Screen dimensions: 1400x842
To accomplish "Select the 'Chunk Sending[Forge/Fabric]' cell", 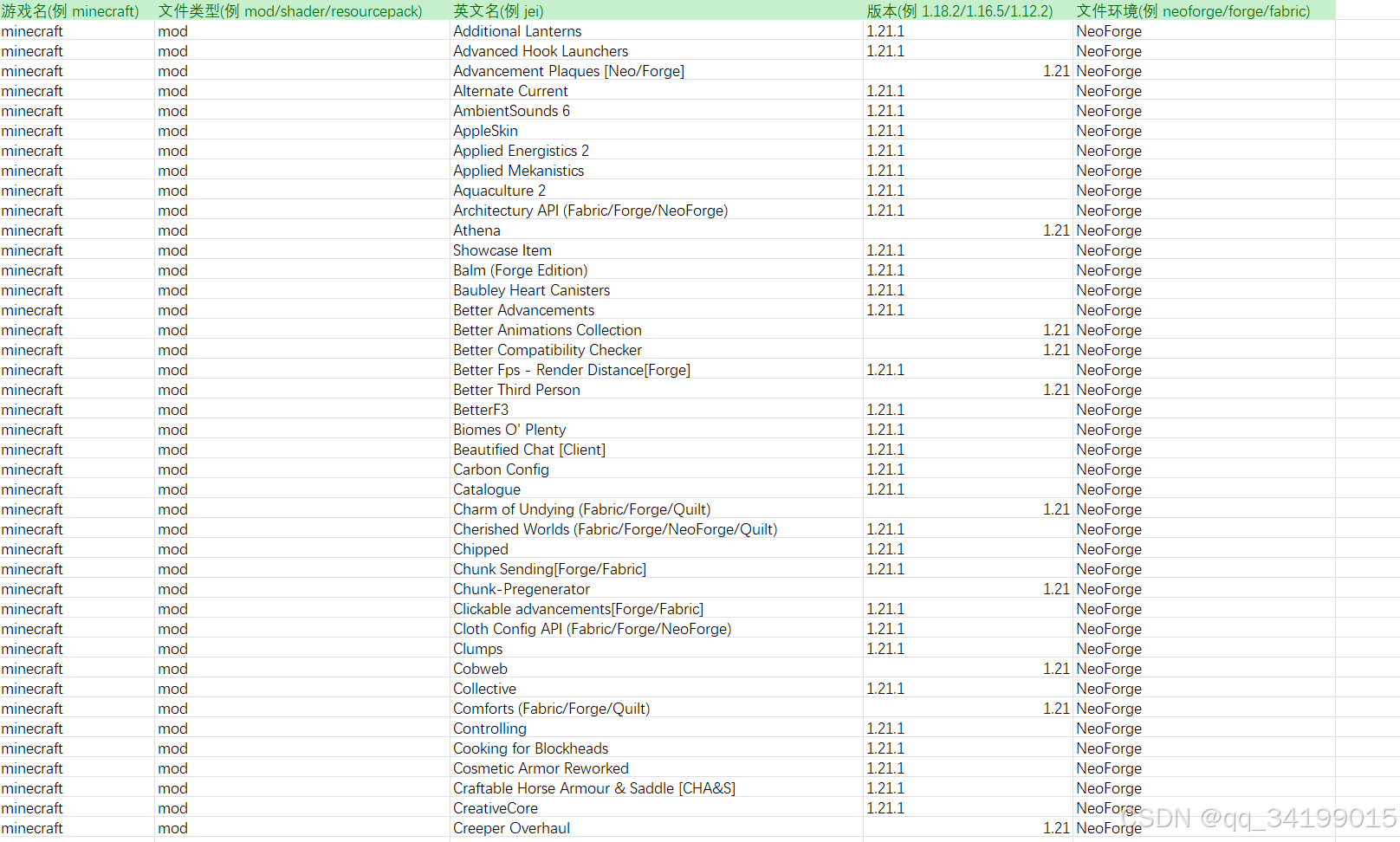I will 657,569.
